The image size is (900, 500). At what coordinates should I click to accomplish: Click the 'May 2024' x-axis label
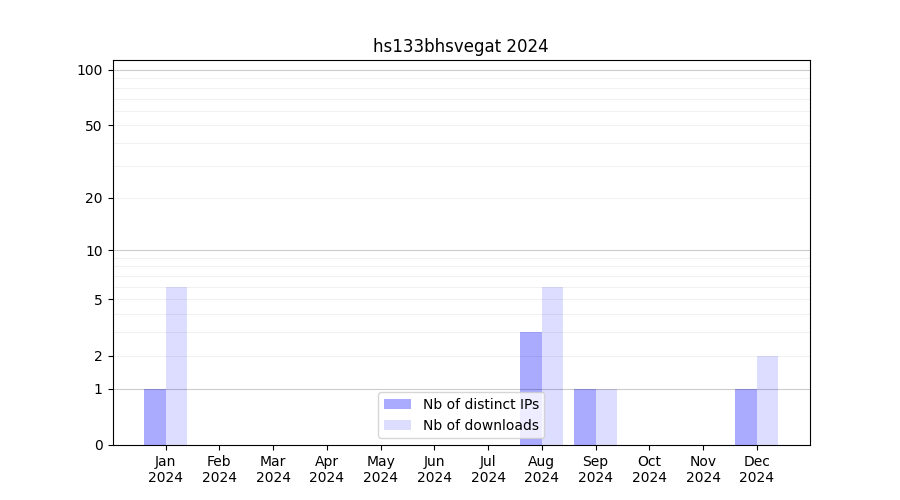[380, 469]
